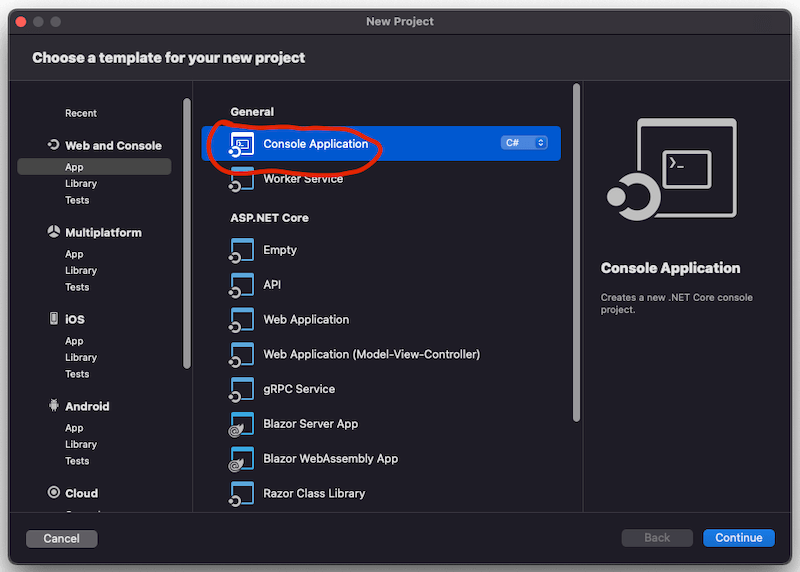
Task: Select the Worker Service template icon
Action: click(x=241, y=181)
